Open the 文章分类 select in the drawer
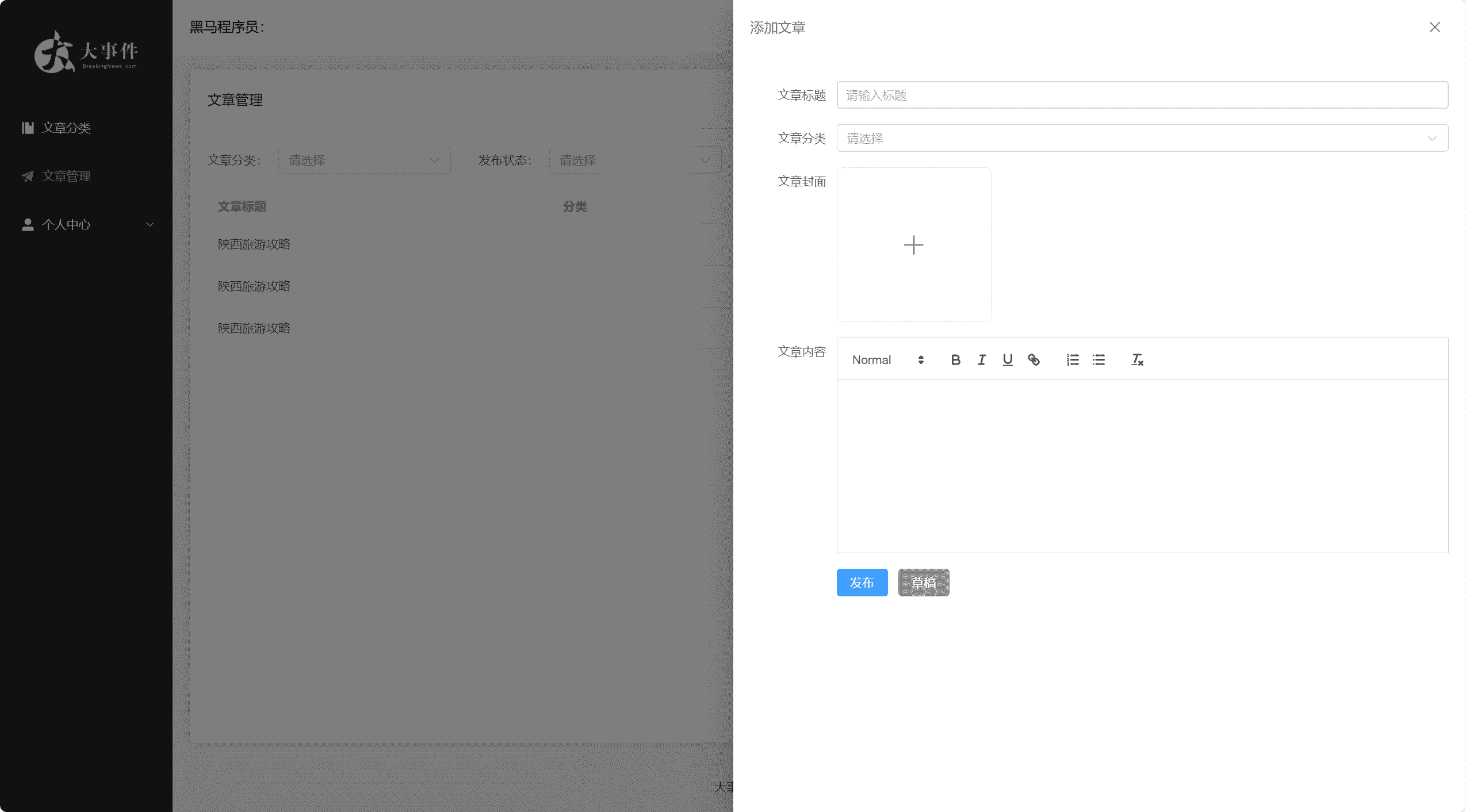 click(x=1142, y=138)
